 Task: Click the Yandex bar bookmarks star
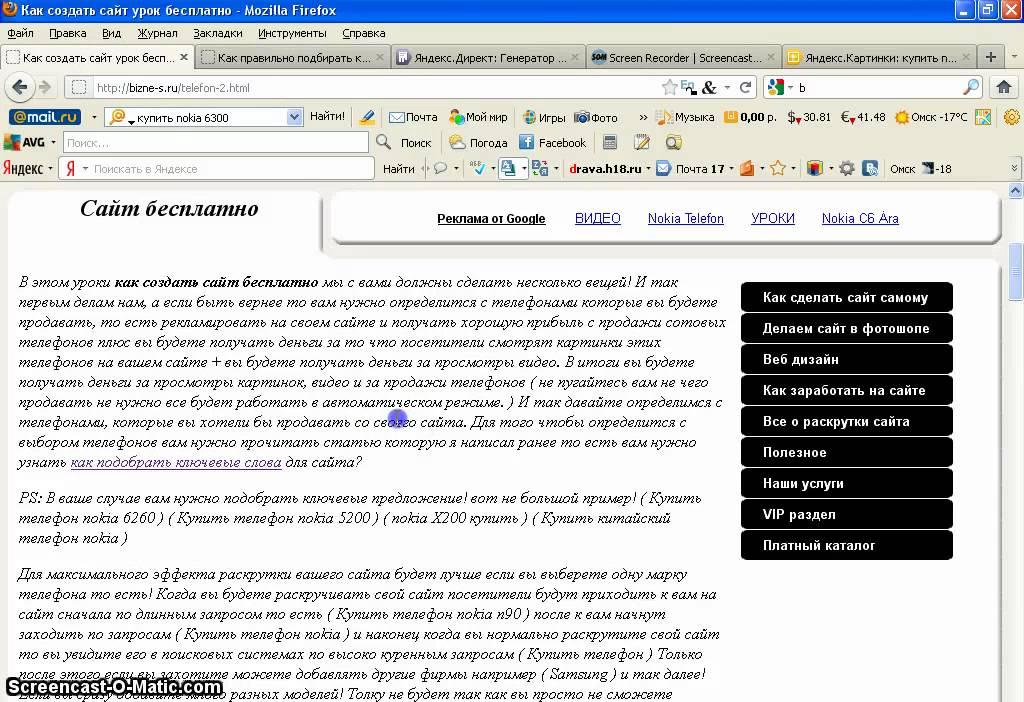pos(778,168)
